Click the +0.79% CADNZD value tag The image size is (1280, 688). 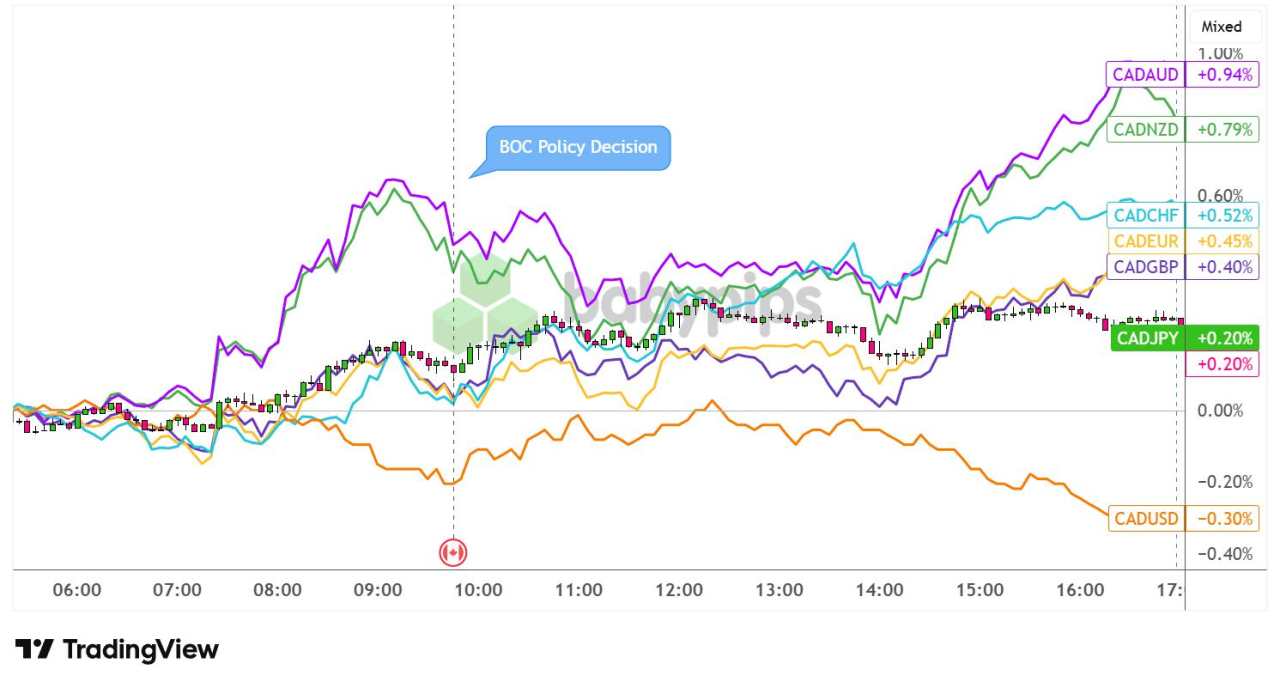tap(1221, 129)
